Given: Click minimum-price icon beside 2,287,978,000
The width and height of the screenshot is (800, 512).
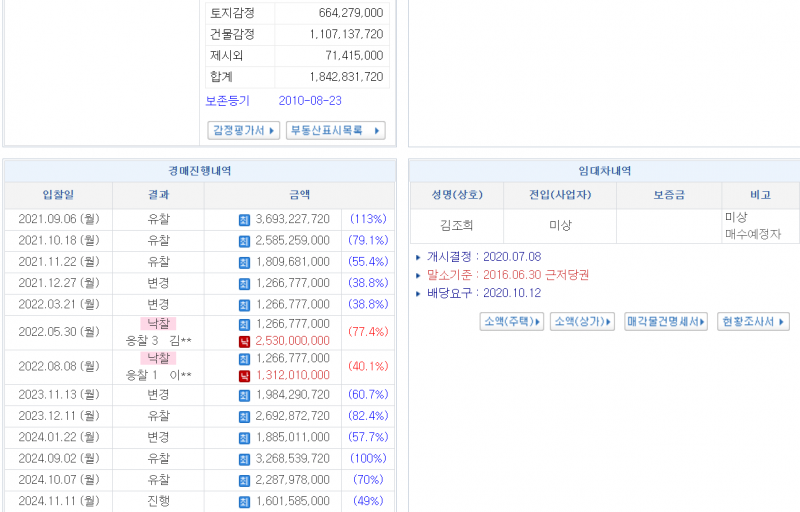Looking at the screenshot, I should click(244, 480).
